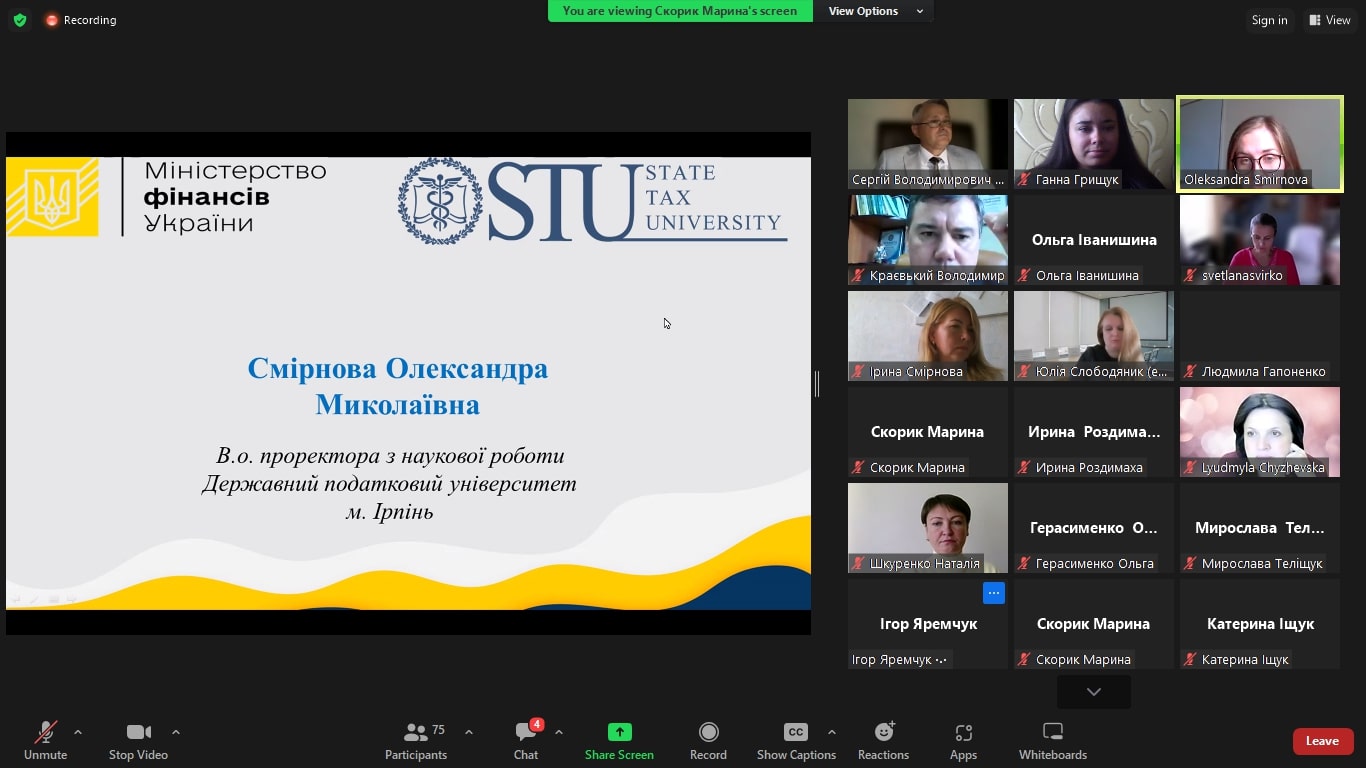Screen dimensions: 1366x768
Task: Click the Recording indicator
Action: coord(81,20)
